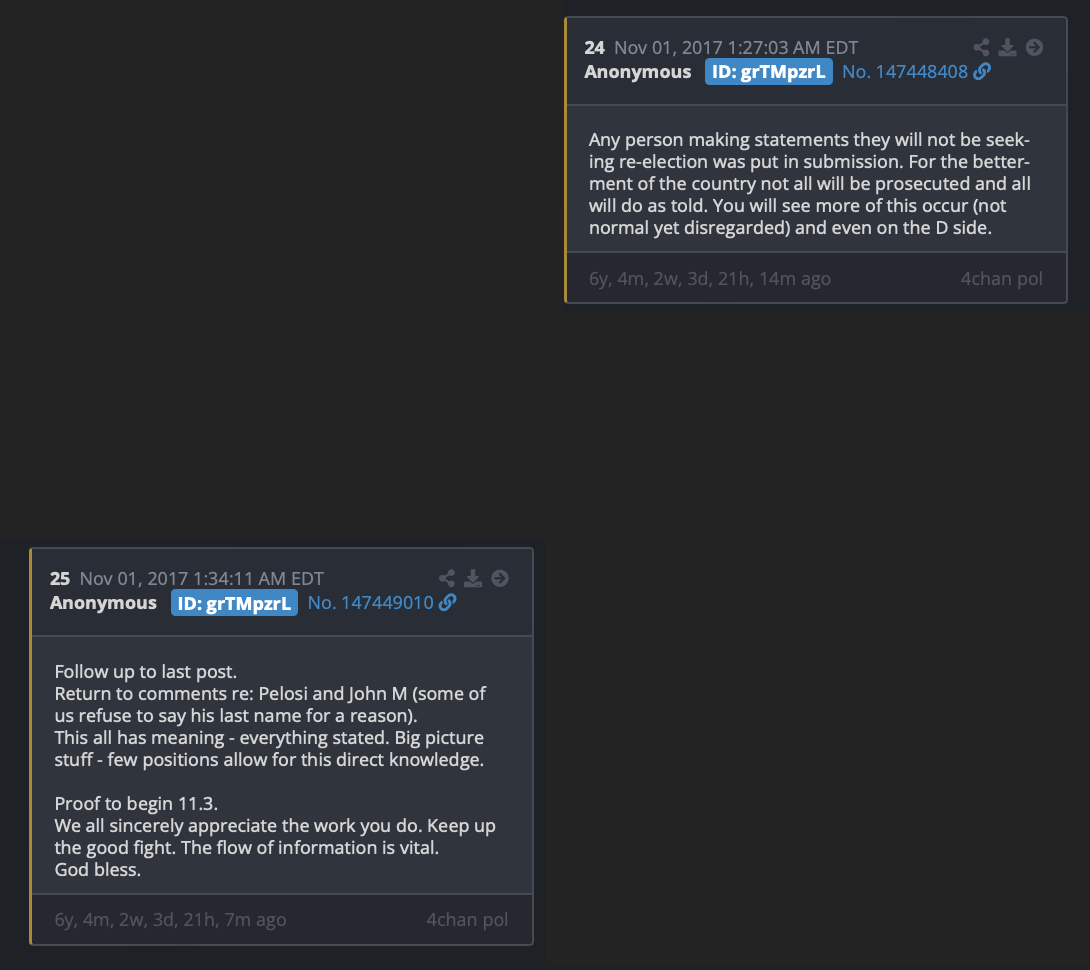Click ID: grTMpzrL badge on post 24
The height and width of the screenshot is (970, 1090).
click(x=768, y=72)
